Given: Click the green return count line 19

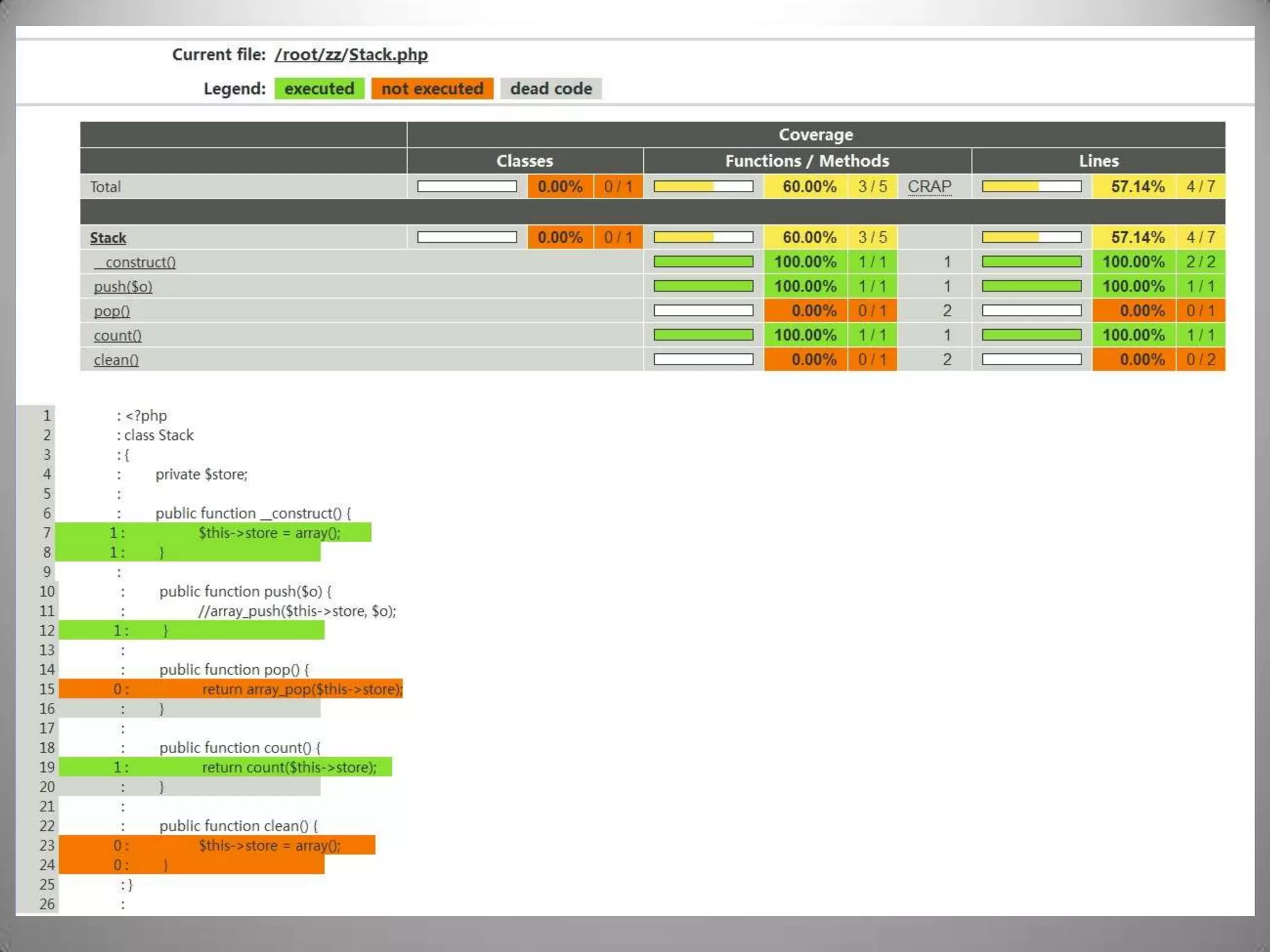Looking at the screenshot, I should pyautogui.click(x=289, y=767).
